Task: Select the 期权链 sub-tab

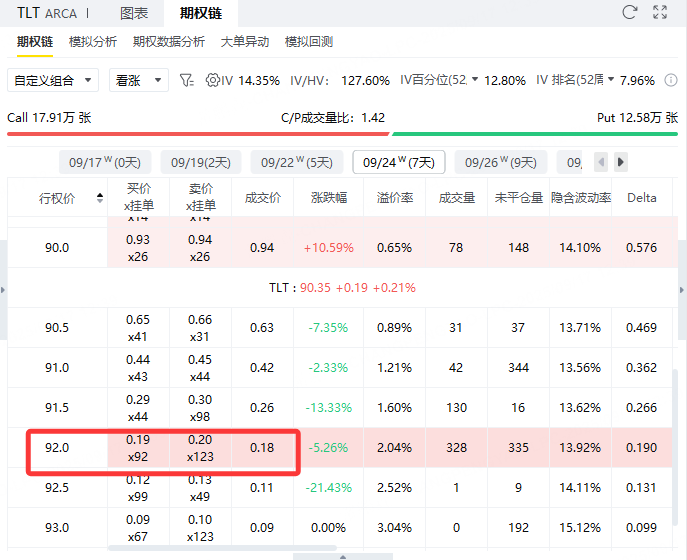Action: pos(35,42)
